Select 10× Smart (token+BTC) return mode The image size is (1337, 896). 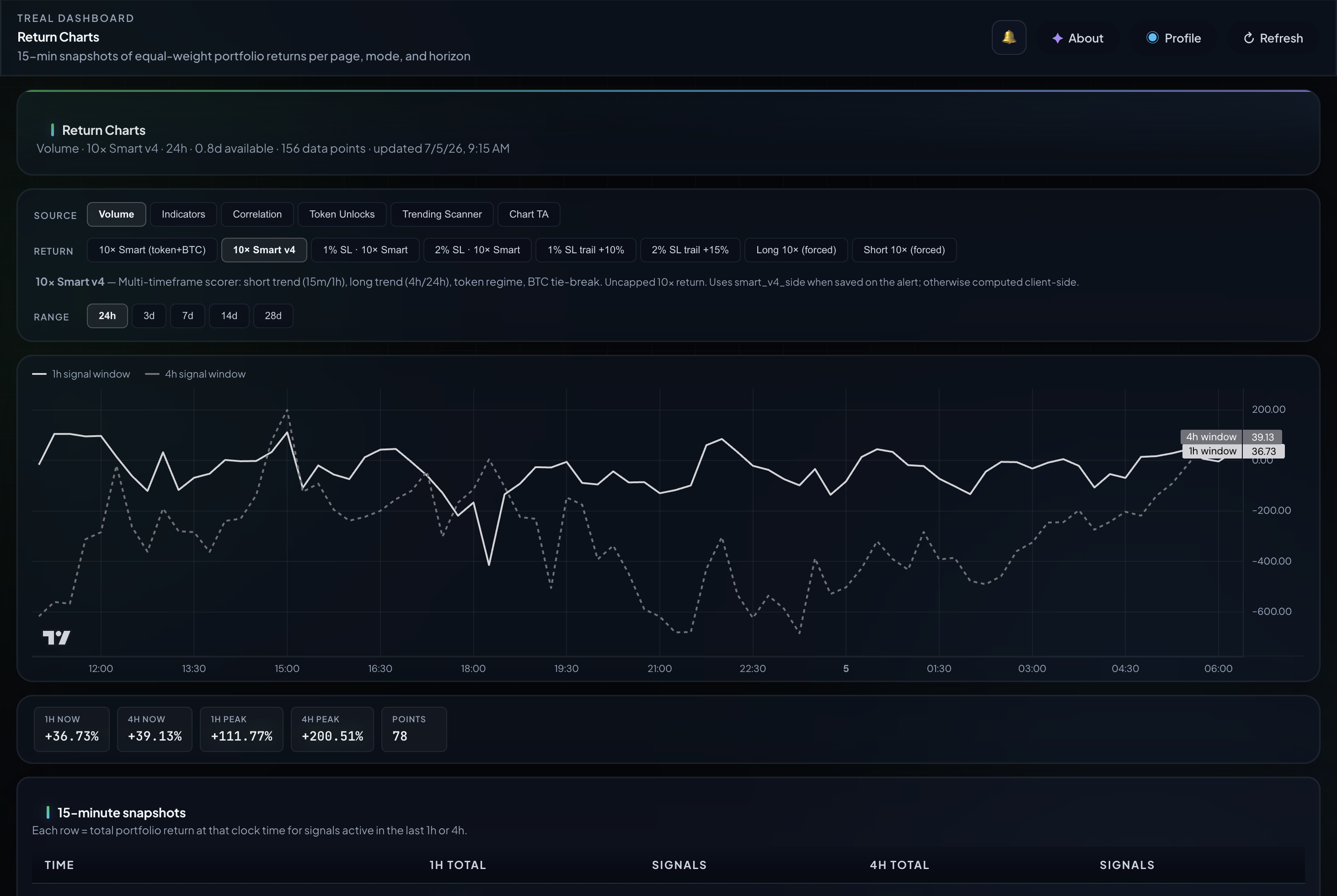152,250
